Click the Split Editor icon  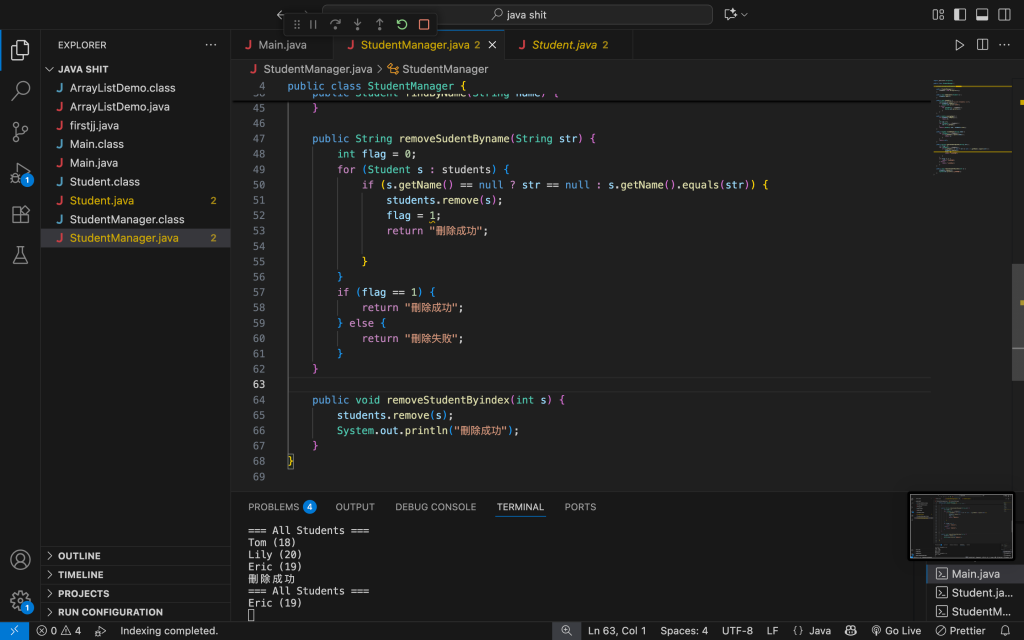click(x=982, y=45)
